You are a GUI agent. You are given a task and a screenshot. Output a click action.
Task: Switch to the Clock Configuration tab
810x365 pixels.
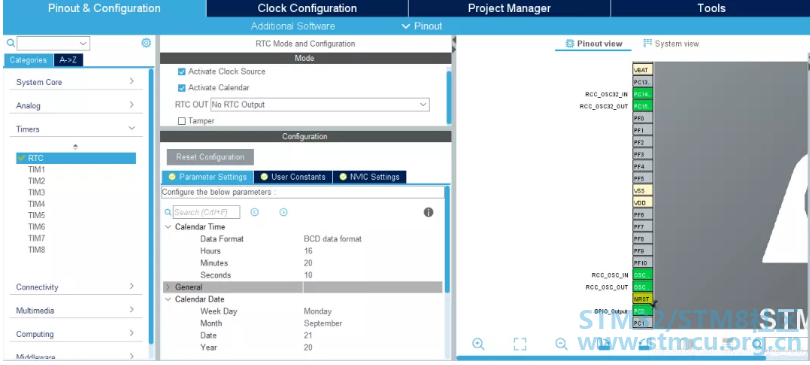click(x=307, y=8)
